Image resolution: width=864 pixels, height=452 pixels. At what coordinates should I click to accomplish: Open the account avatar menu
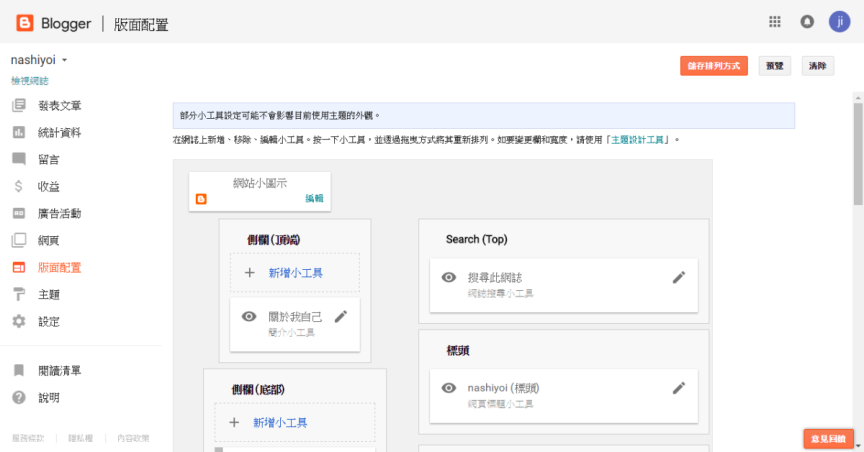(839, 21)
